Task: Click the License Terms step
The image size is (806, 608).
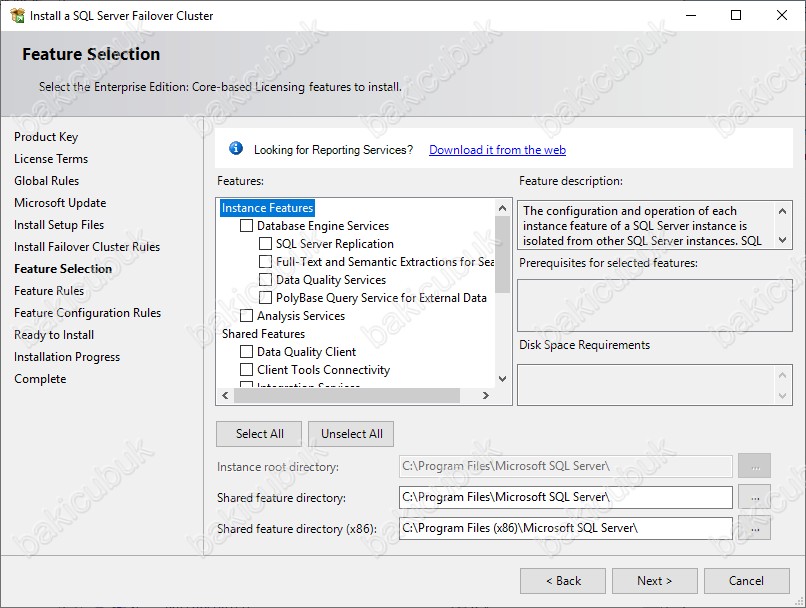Action: (x=51, y=159)
